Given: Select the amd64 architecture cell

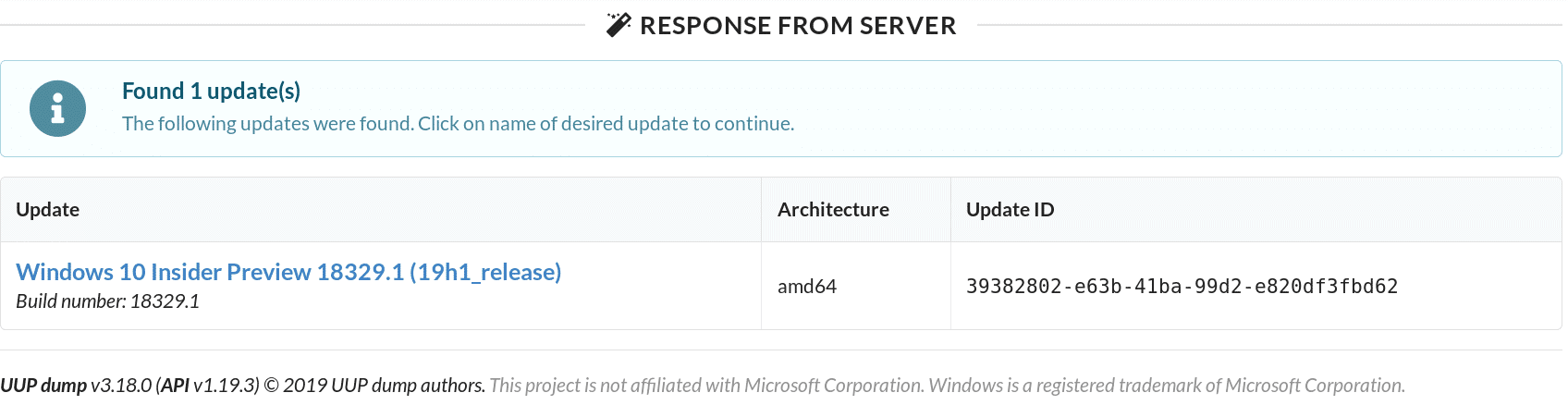Looking at the screenshot, I should 807,287.
